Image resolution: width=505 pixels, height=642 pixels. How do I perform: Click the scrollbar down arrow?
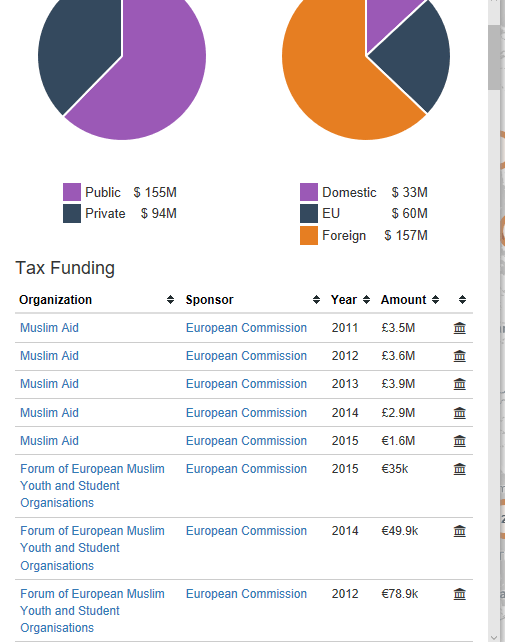tap(494, 637)
